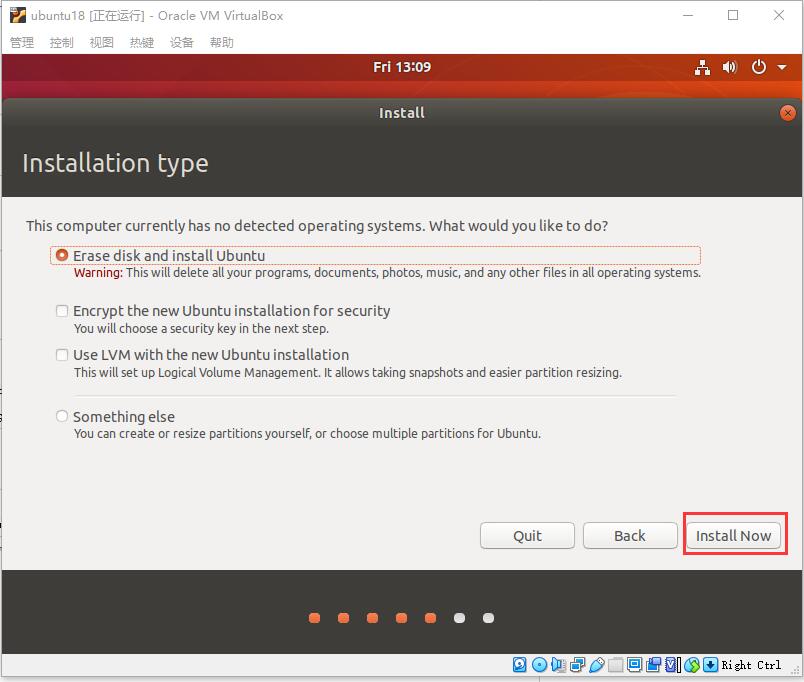
Task: Click the Install Now button
Action: [733, 535]
